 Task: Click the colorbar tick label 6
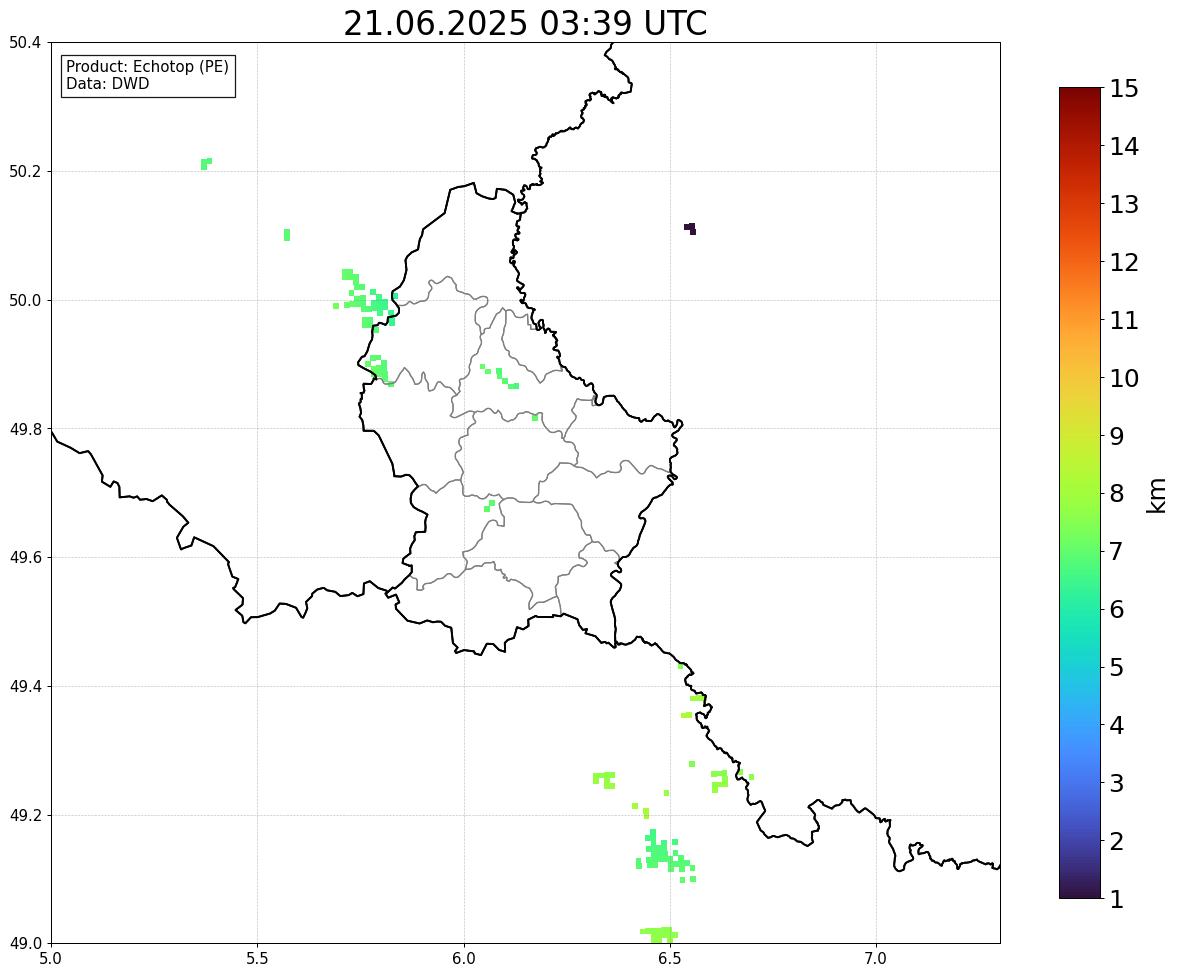tap(1117, 609)
